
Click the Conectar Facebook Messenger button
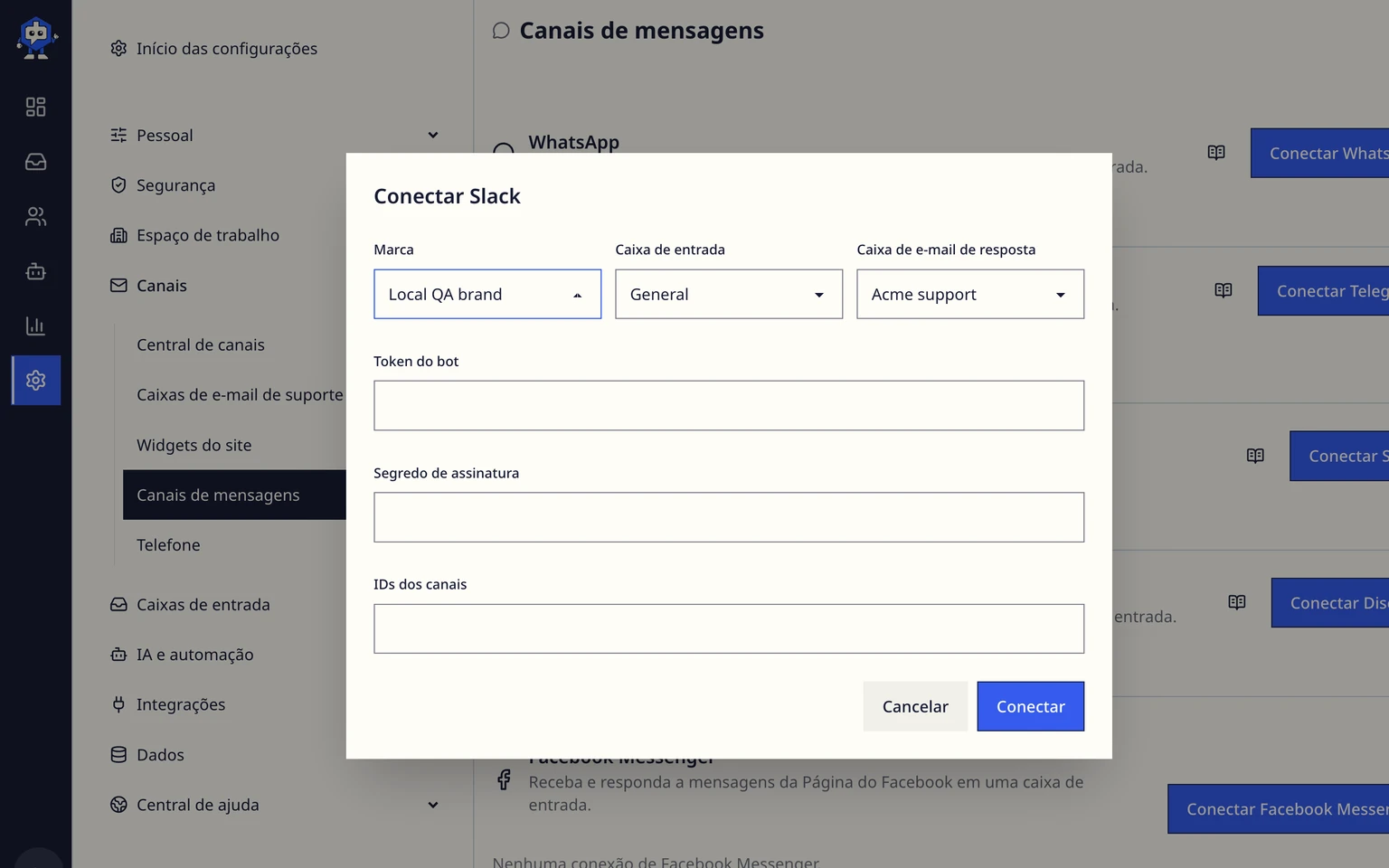1278,809
